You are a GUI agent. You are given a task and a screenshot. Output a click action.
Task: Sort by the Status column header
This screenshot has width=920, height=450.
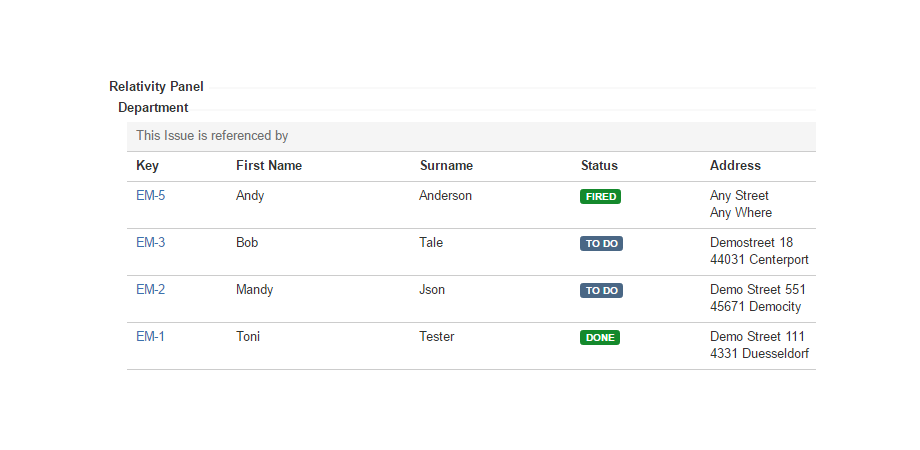[x=599, y=166]
